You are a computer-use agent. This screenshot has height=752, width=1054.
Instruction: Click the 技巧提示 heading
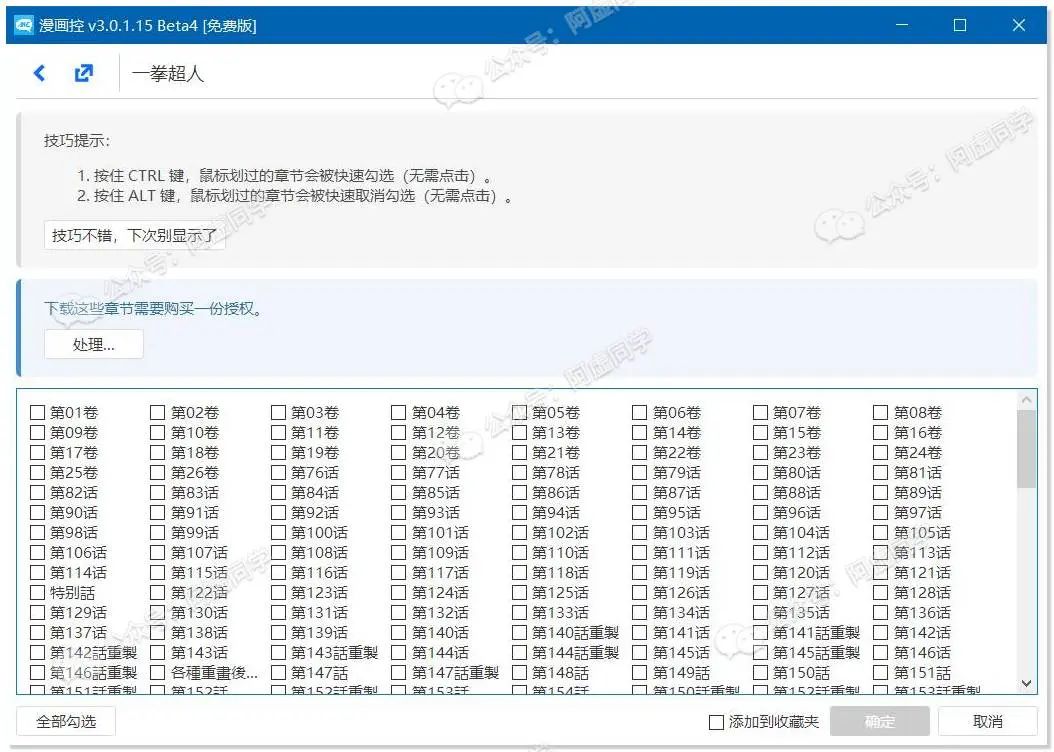coord(77,140)
